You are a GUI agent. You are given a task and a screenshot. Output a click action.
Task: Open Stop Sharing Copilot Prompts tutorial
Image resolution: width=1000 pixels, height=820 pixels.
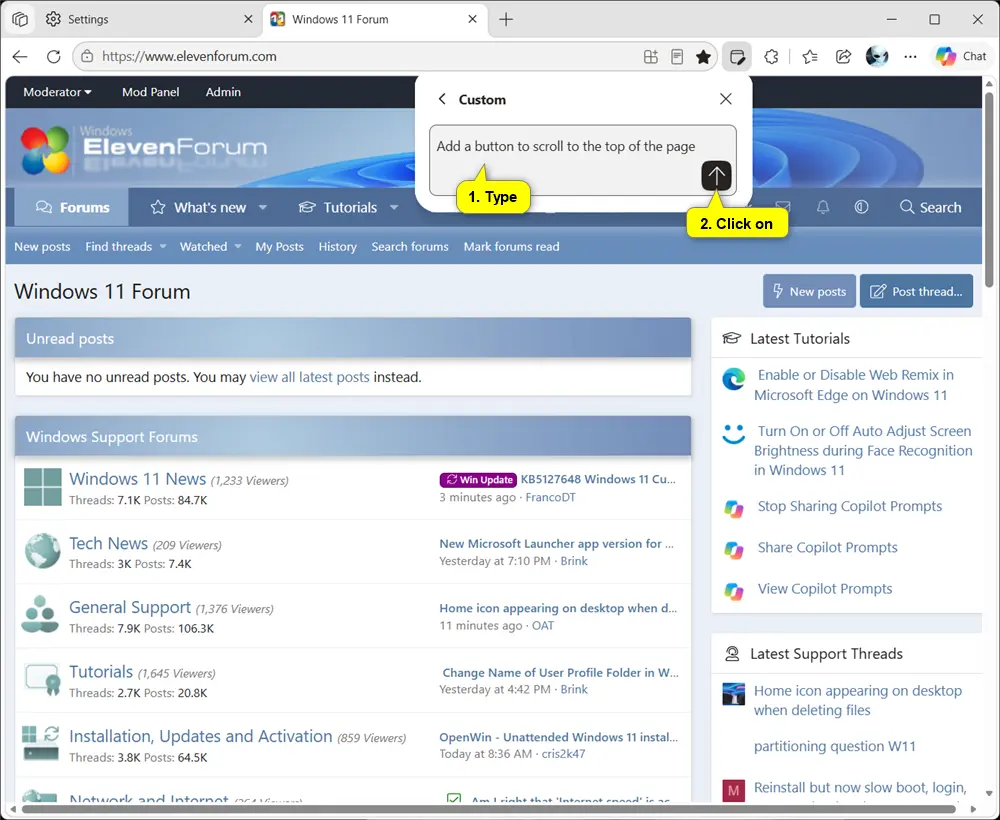[849, 506]
